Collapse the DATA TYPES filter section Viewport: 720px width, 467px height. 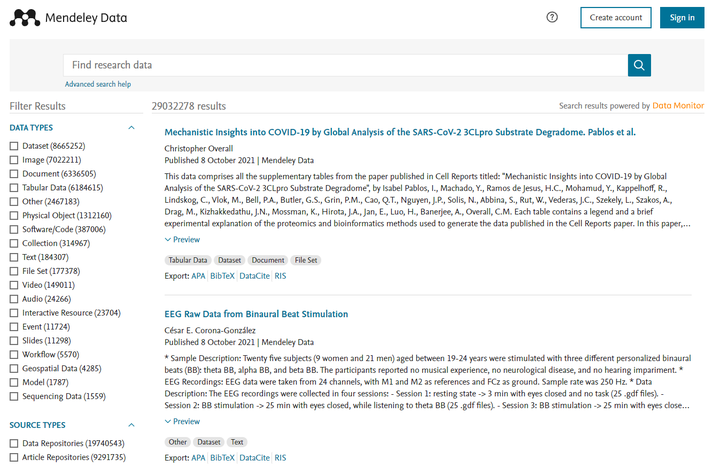point(131,128)
